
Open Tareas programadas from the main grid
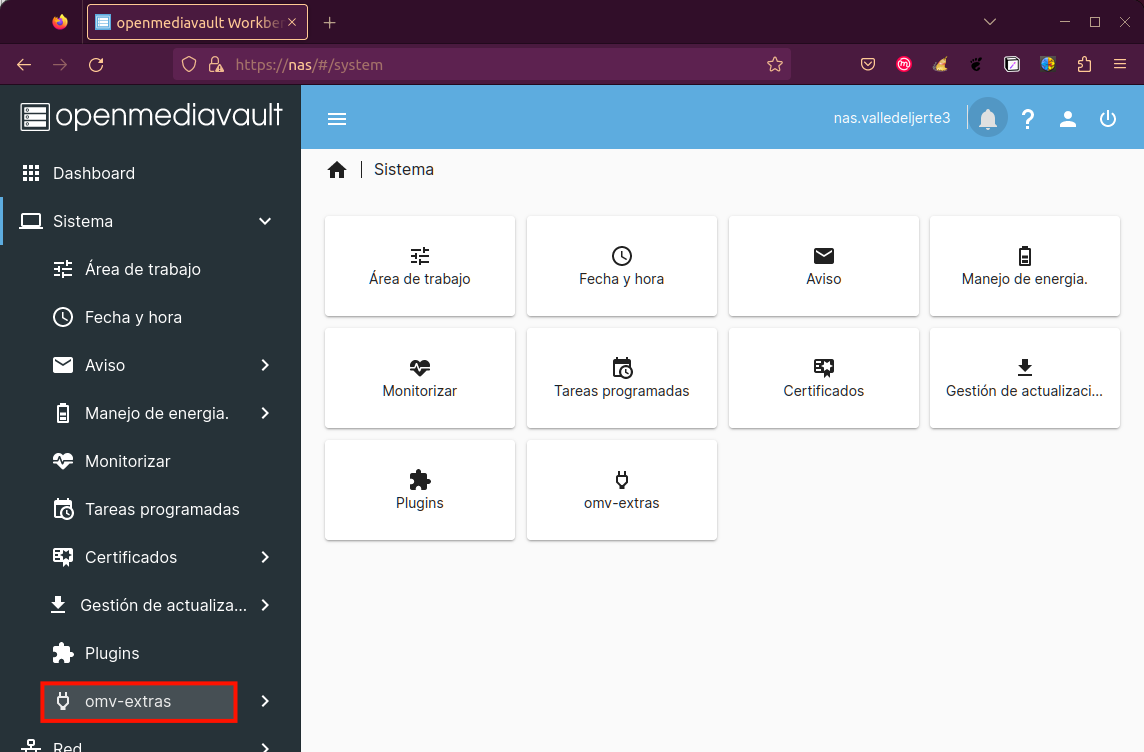click(x=621, y=378)
